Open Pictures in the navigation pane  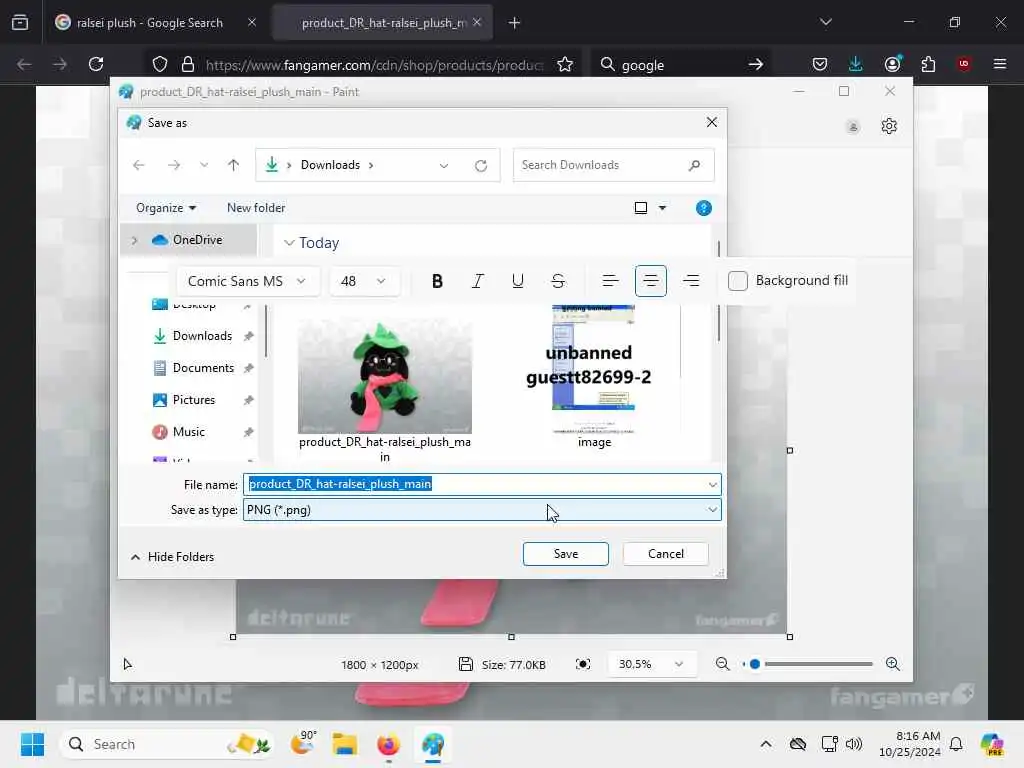pos(193,400)
